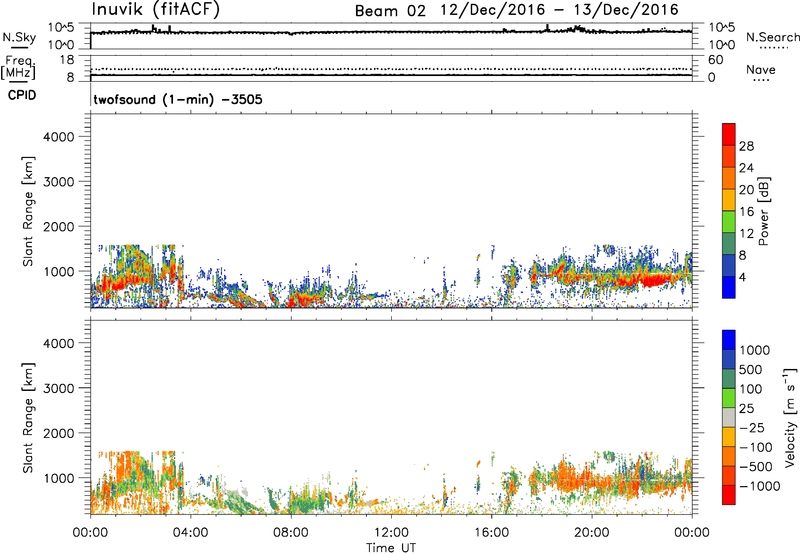Click the "4000" tick of the velocity panel
The image size is (800, 554).
[59, 343]
